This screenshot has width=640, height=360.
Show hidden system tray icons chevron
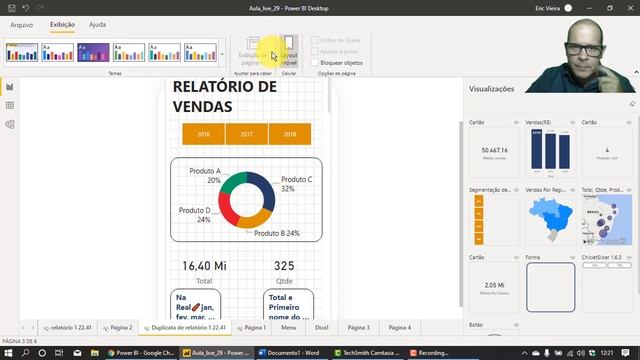point(524,353)
